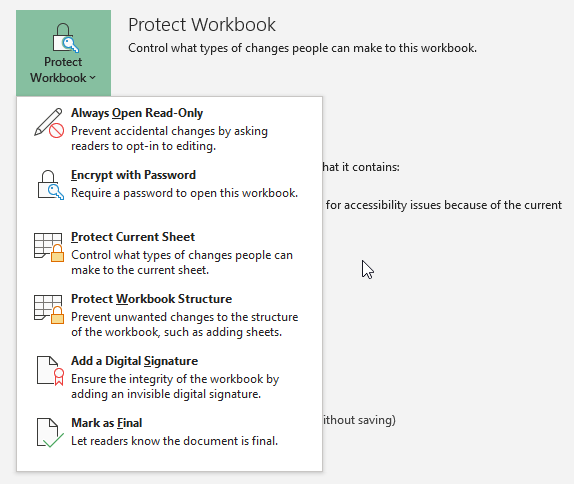Select Protect Current Sheet

169,253
